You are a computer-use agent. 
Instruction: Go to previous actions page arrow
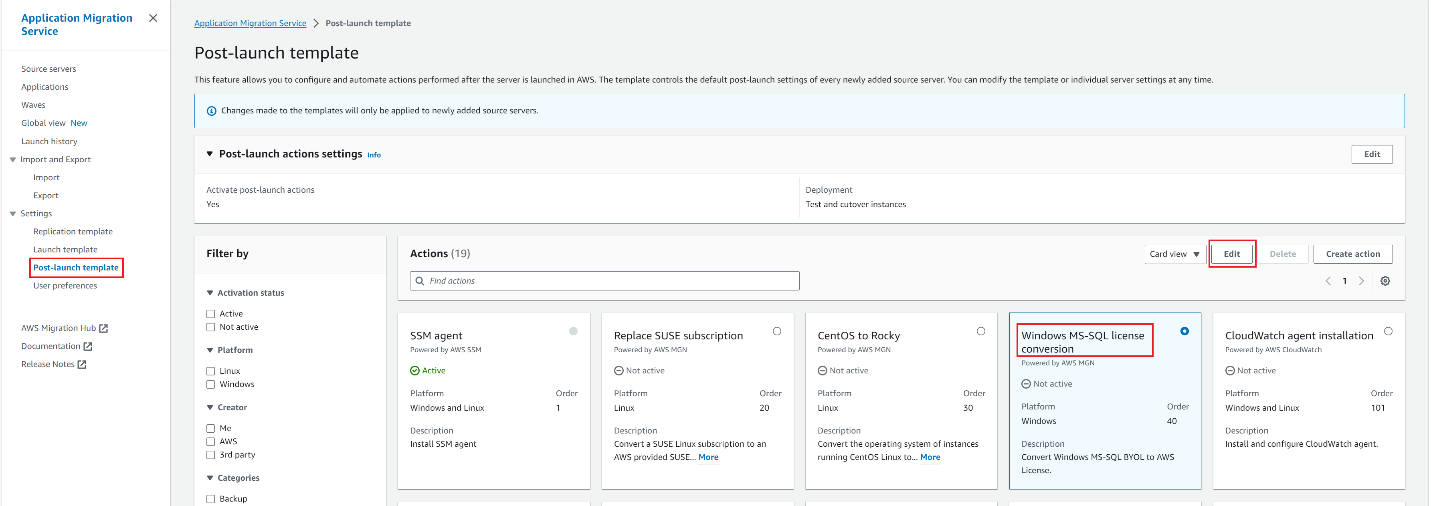click(1328, 281)
